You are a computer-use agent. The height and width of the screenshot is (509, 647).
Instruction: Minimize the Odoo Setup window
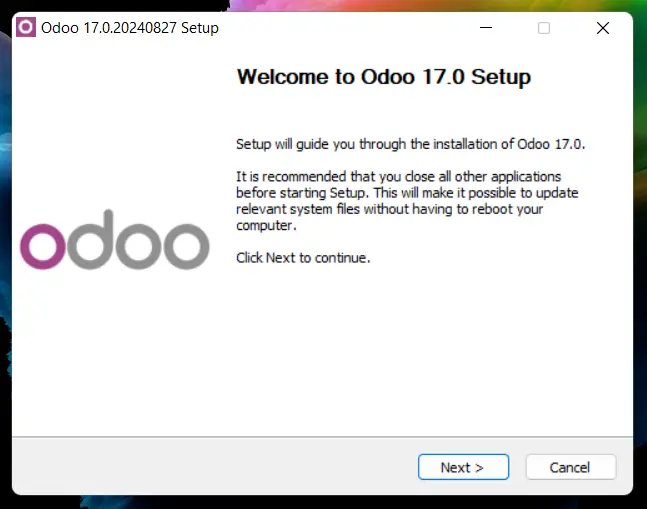tap(484, 28)
